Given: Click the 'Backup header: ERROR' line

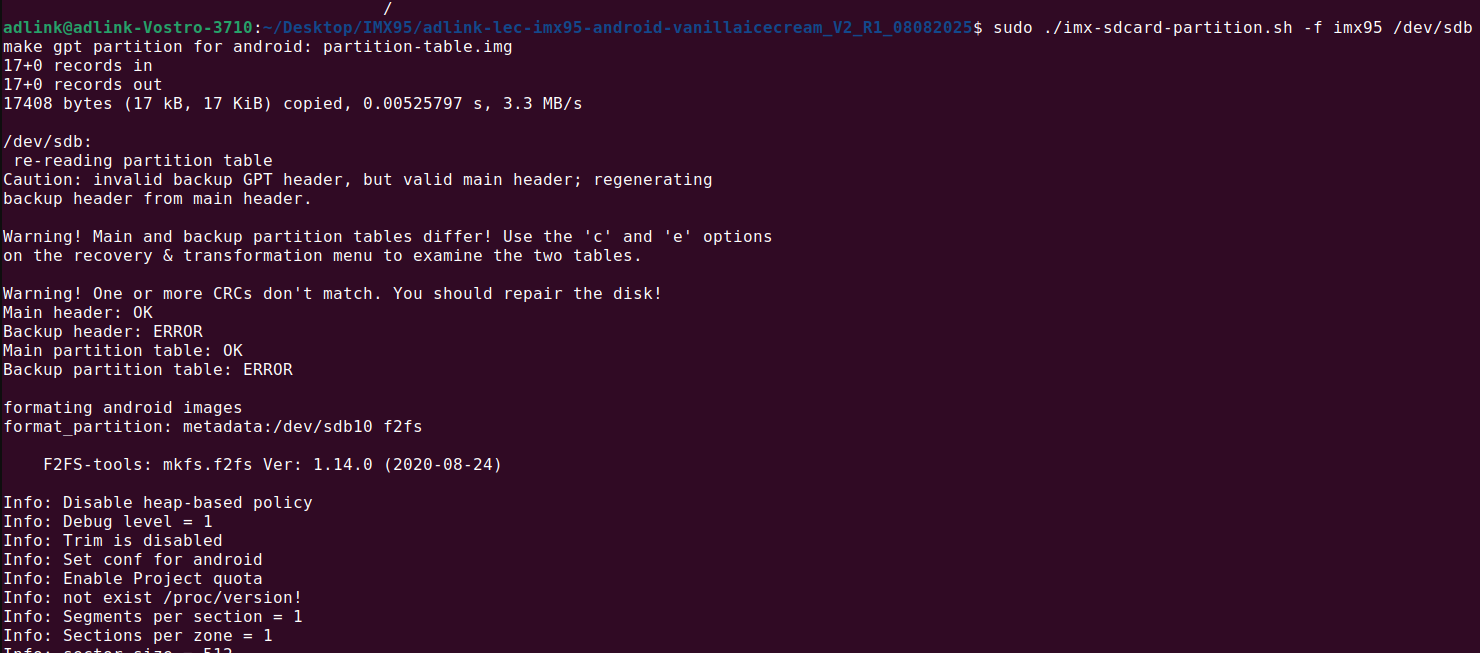Looking at the screenshot, I should point(103,332).
